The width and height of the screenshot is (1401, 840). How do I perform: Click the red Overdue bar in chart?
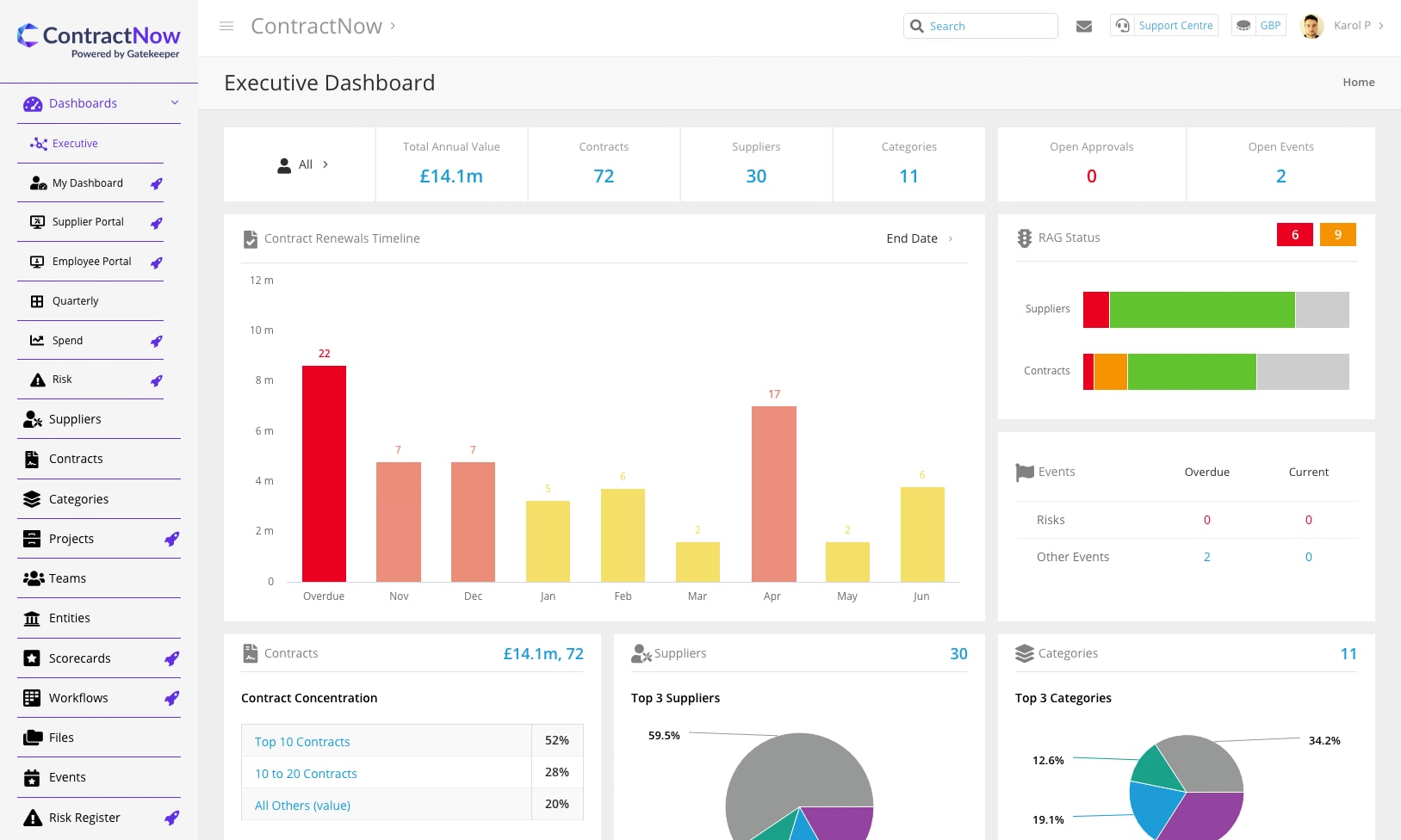[324, 473]
